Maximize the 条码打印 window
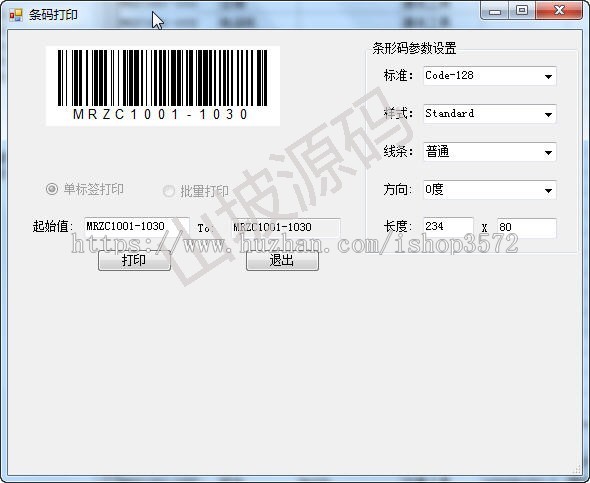This screenshot has width=590, height=483. pyautogui.click(x=522, y=11)
